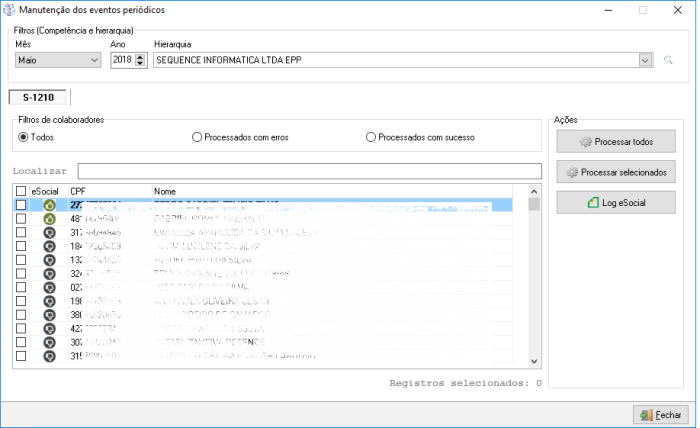The height and width of the screenshot is (428, 700).
Task: Tick the select-all checkbox in table header
Action: click(21, 191)
